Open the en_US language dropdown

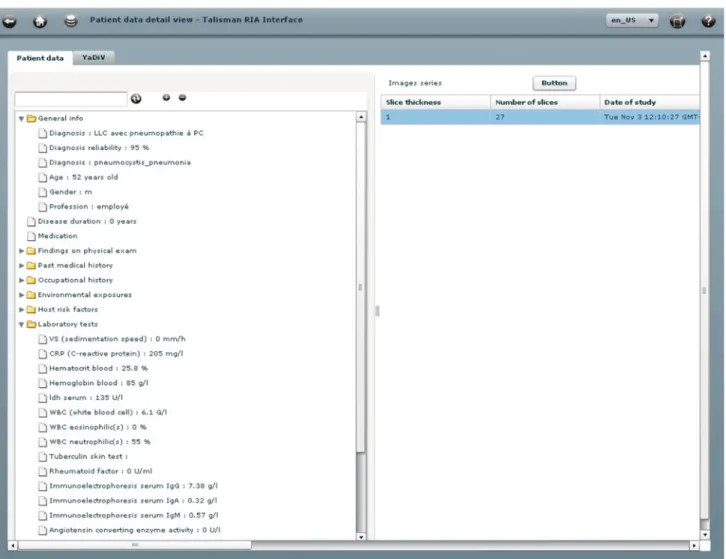(632, 20)
